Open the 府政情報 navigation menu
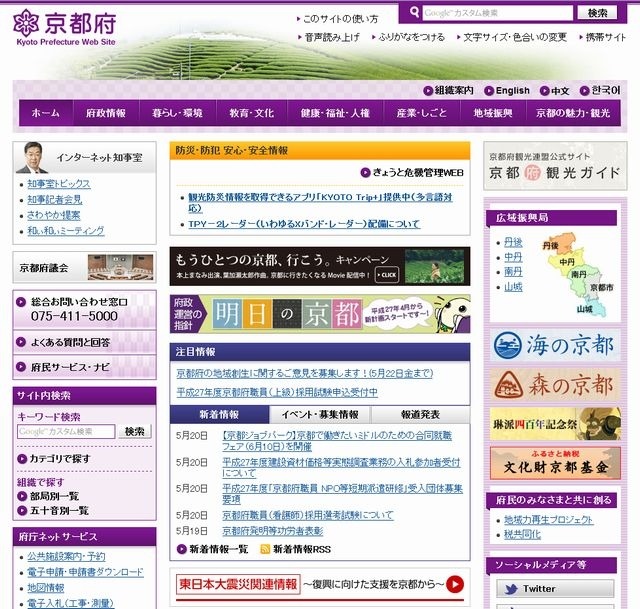The height and width of the screenshot is (609, 640). (106, 113)
